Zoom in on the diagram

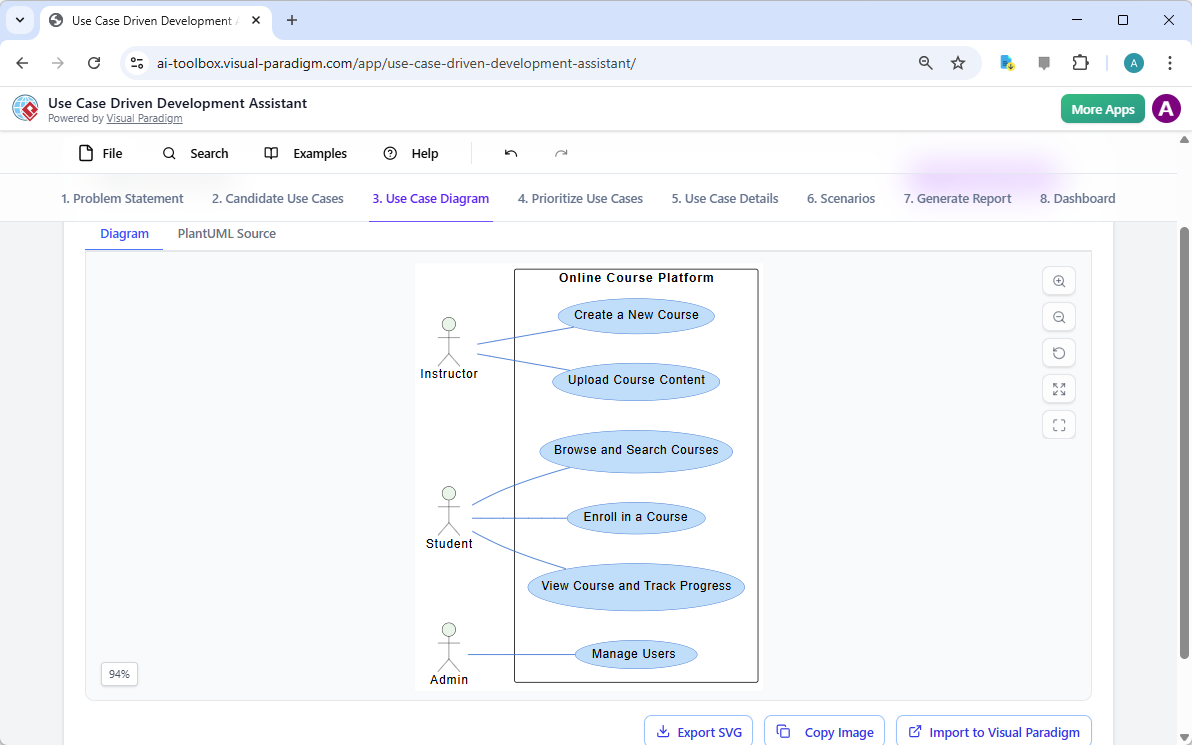point(1058,281)
